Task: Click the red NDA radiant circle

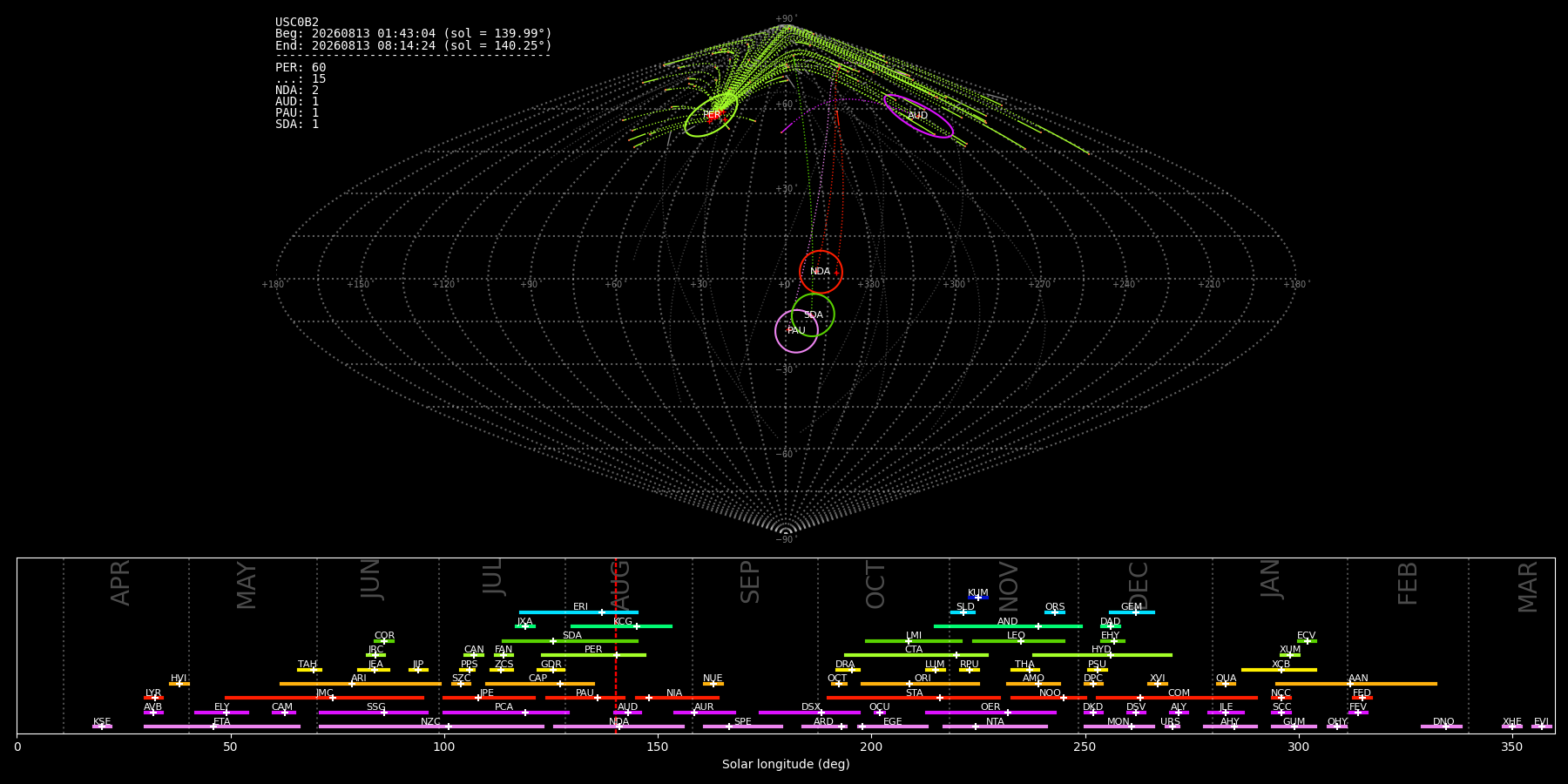Action: point(821,272)
